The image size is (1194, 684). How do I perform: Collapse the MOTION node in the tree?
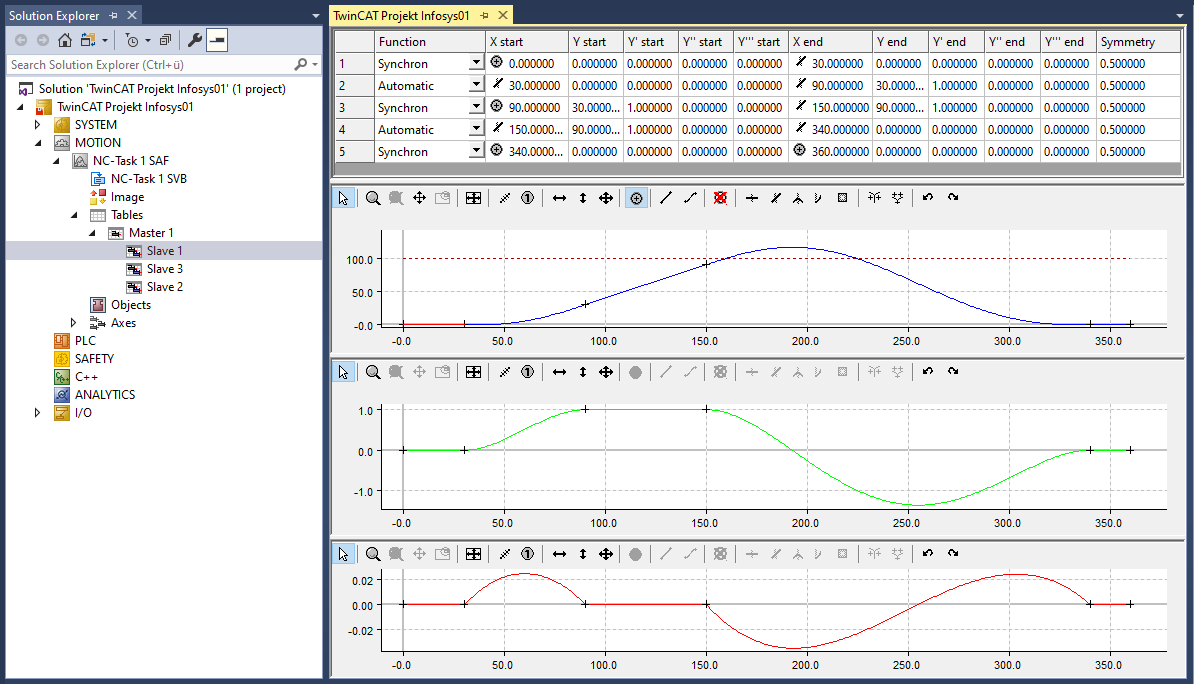coord(37,142)
